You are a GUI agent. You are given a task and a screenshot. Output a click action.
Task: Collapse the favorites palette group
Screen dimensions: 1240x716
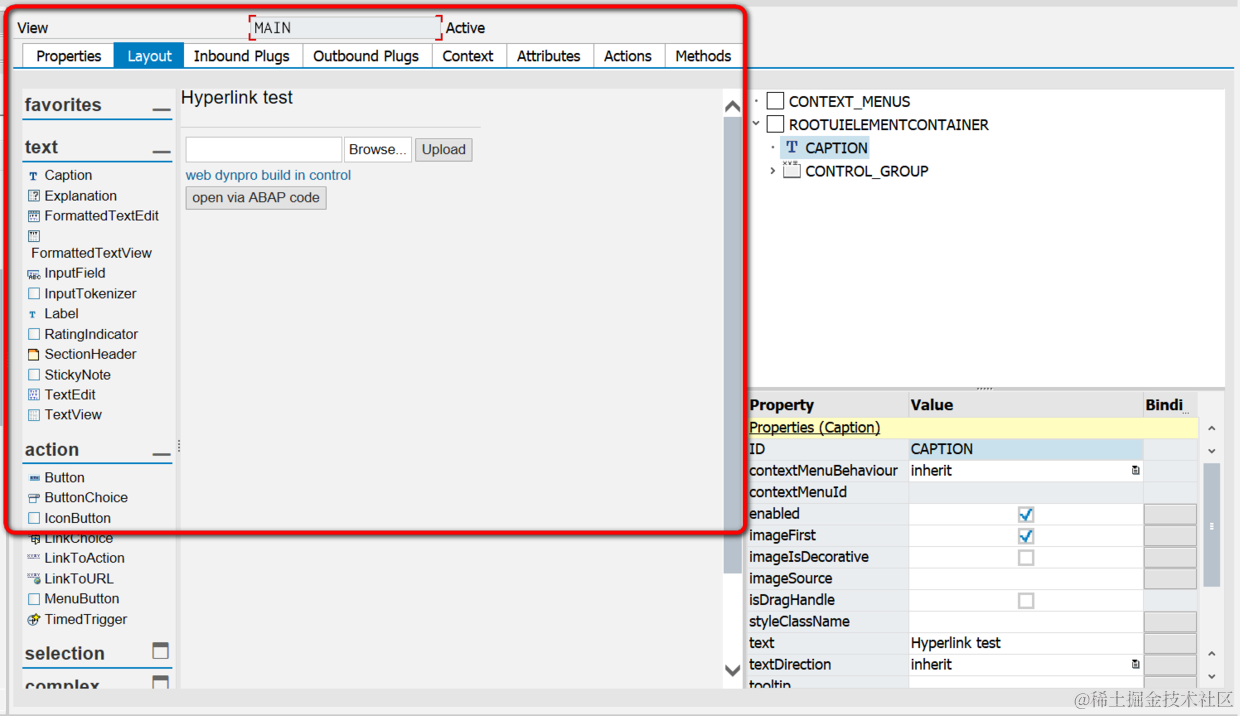[161, 108]
